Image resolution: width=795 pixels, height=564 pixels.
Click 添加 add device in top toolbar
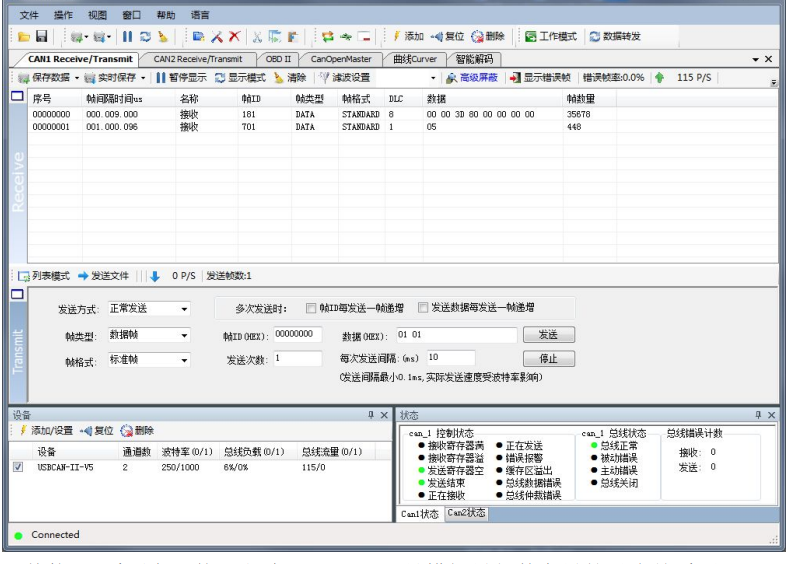pyautogui.click(x=408, y=36)
